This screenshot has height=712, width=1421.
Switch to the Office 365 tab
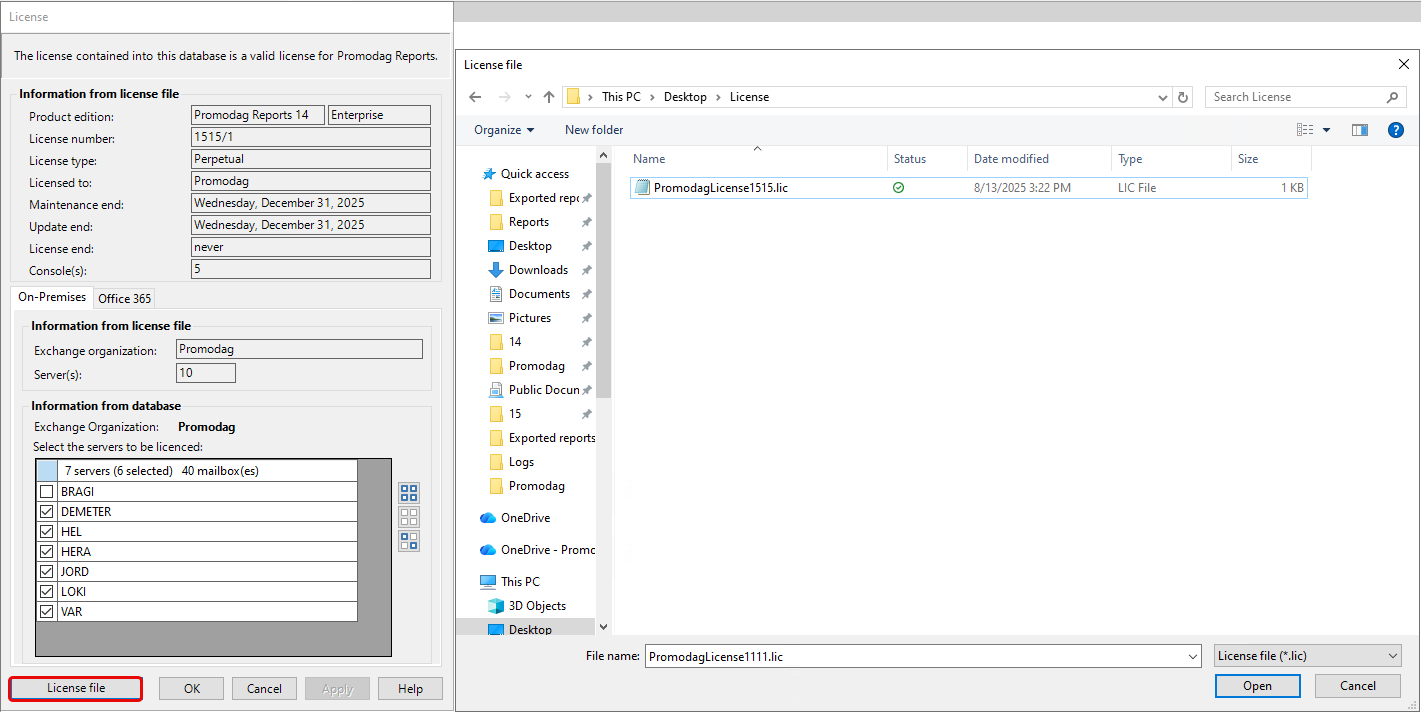[x=124, y=297]
